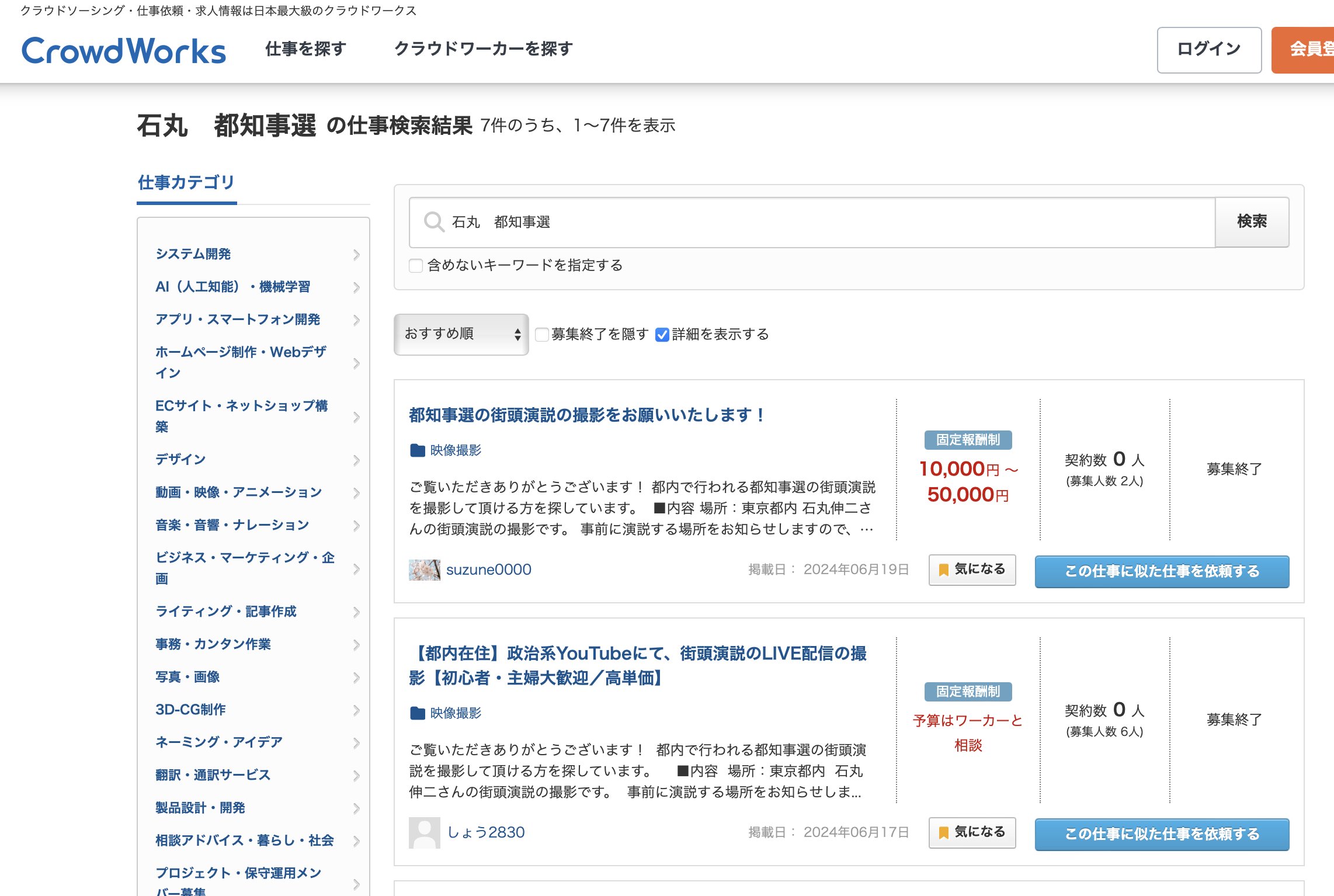Open the おすすめ順 sort dropdown

pyautogui.click(x=461, y=334)
